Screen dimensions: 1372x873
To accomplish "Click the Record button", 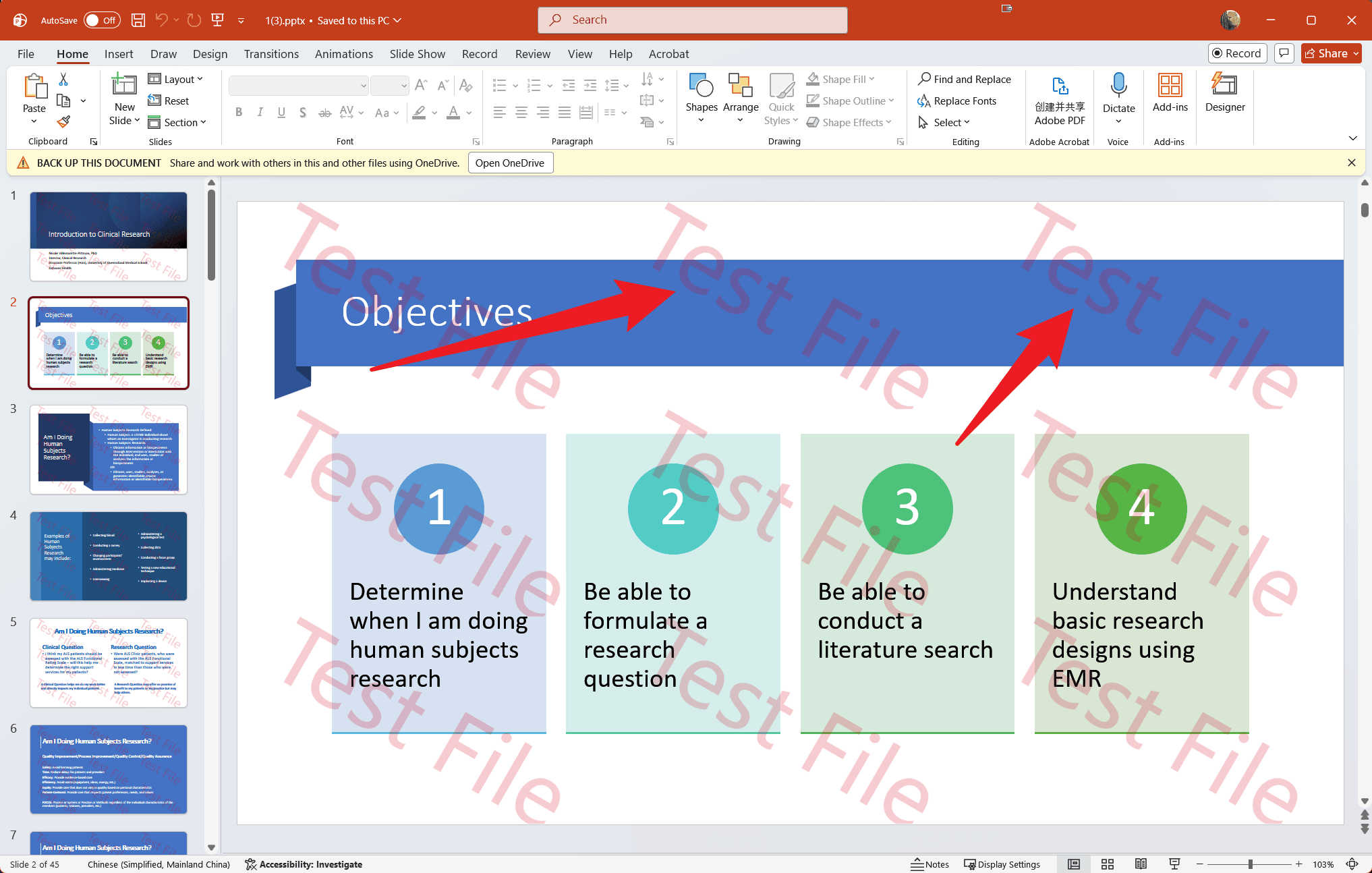I will pos(1238,53).
